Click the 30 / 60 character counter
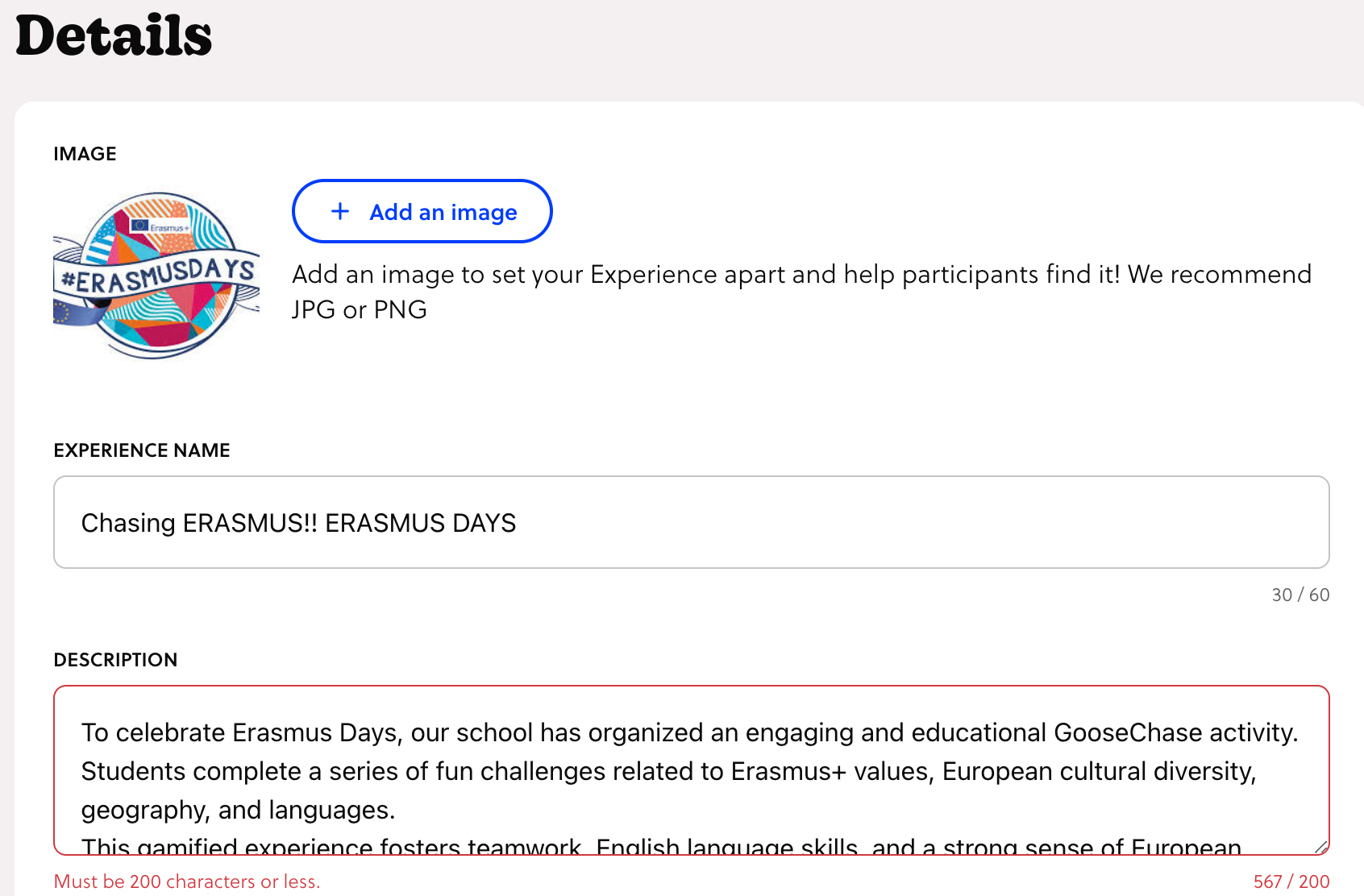 pyautogui.click(x=1300, y=595)
